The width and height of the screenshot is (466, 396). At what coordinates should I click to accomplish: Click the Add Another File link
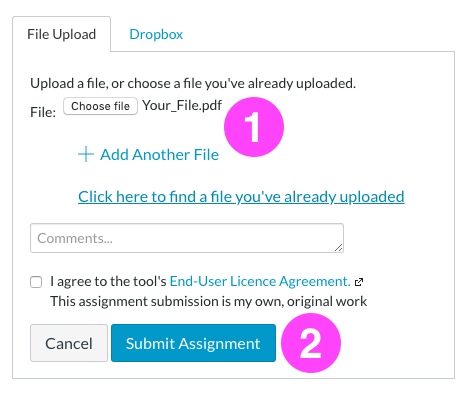tap(159, 154)
